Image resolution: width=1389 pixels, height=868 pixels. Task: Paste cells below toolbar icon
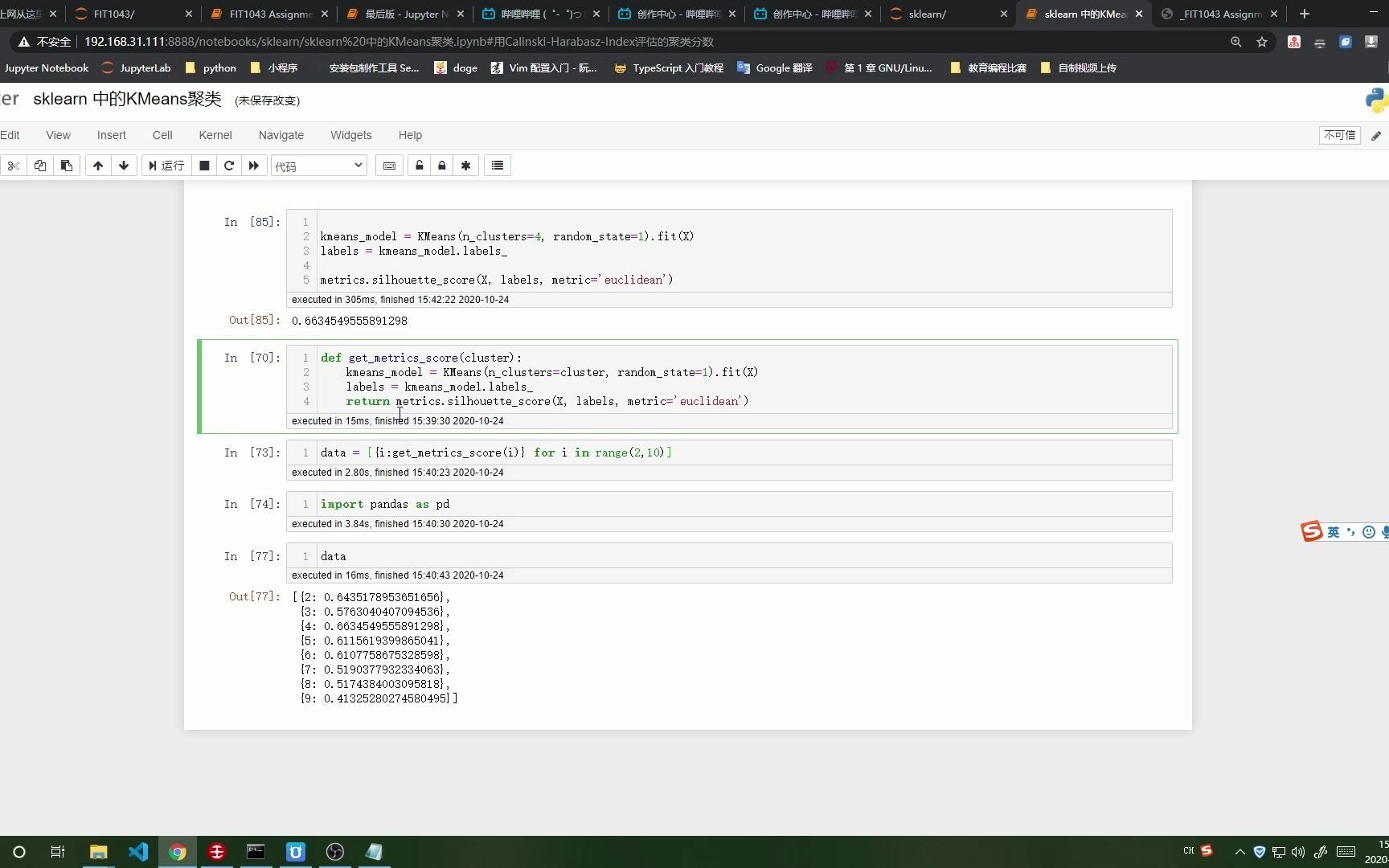point(67,166)
